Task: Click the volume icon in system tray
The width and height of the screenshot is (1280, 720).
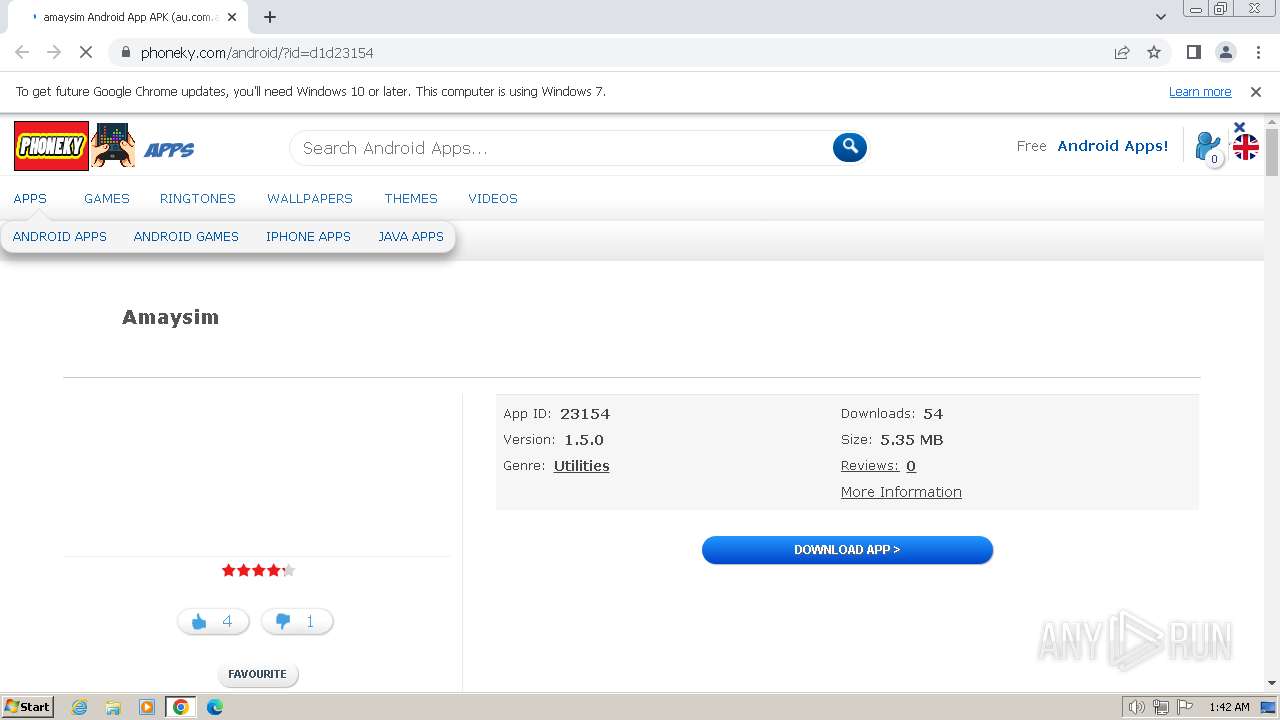Action: [1137, 707]
